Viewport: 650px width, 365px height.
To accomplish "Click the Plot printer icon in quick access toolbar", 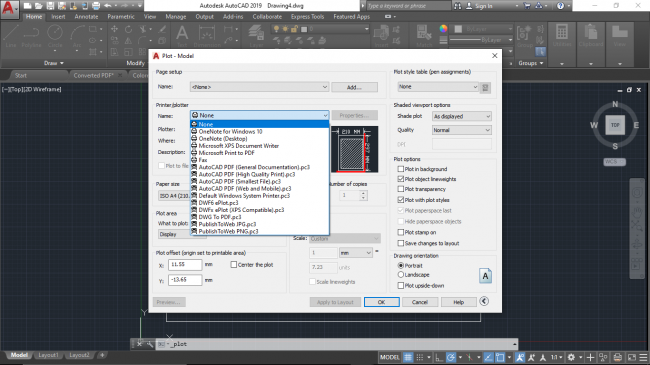I will point(96,6).
